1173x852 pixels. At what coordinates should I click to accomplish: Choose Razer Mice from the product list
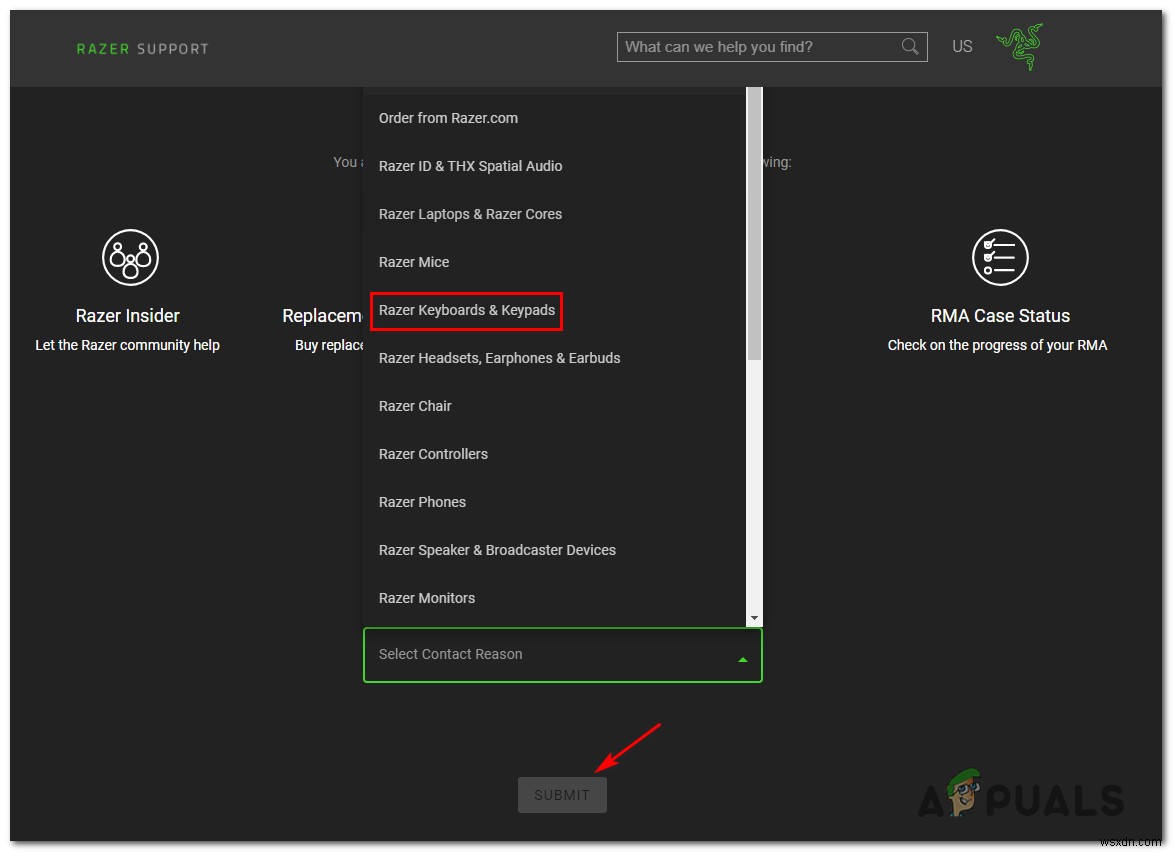click(414, 261)
